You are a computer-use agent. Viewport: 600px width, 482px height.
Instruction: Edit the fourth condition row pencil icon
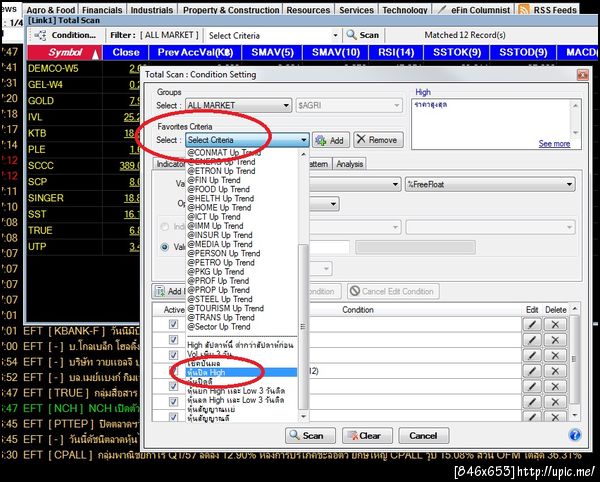tap(532, 371)
